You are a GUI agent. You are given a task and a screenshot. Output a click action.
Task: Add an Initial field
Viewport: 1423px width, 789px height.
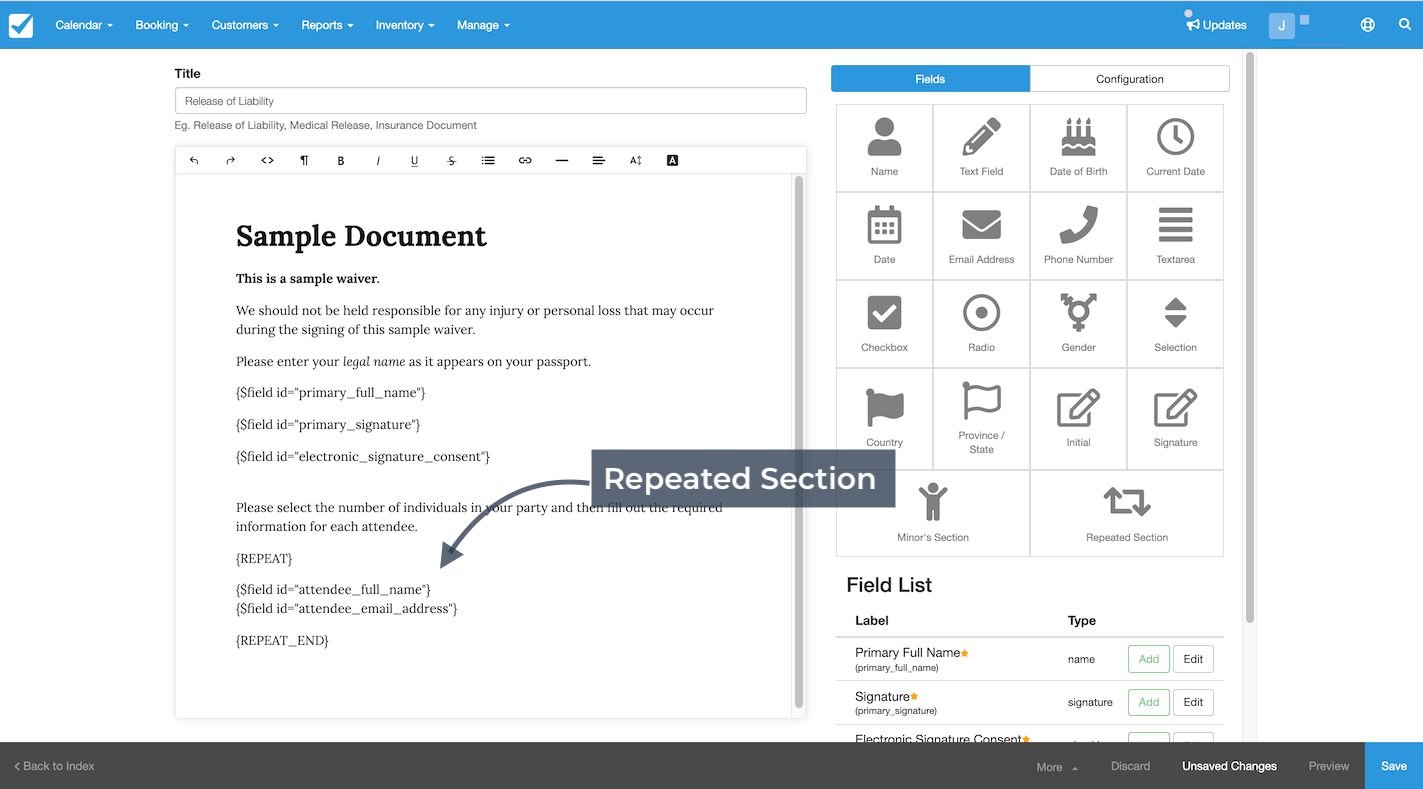(x=1078, y=418)
